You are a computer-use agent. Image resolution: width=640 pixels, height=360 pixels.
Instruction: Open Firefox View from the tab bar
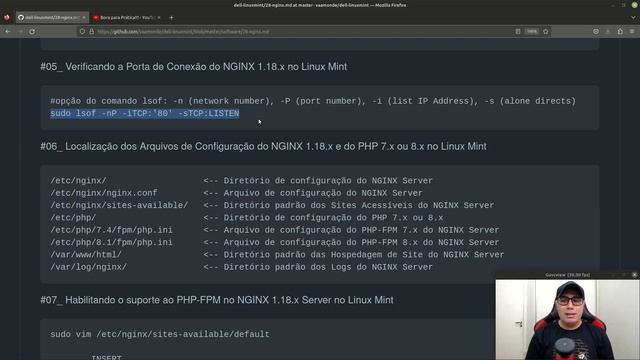[7, 18]
